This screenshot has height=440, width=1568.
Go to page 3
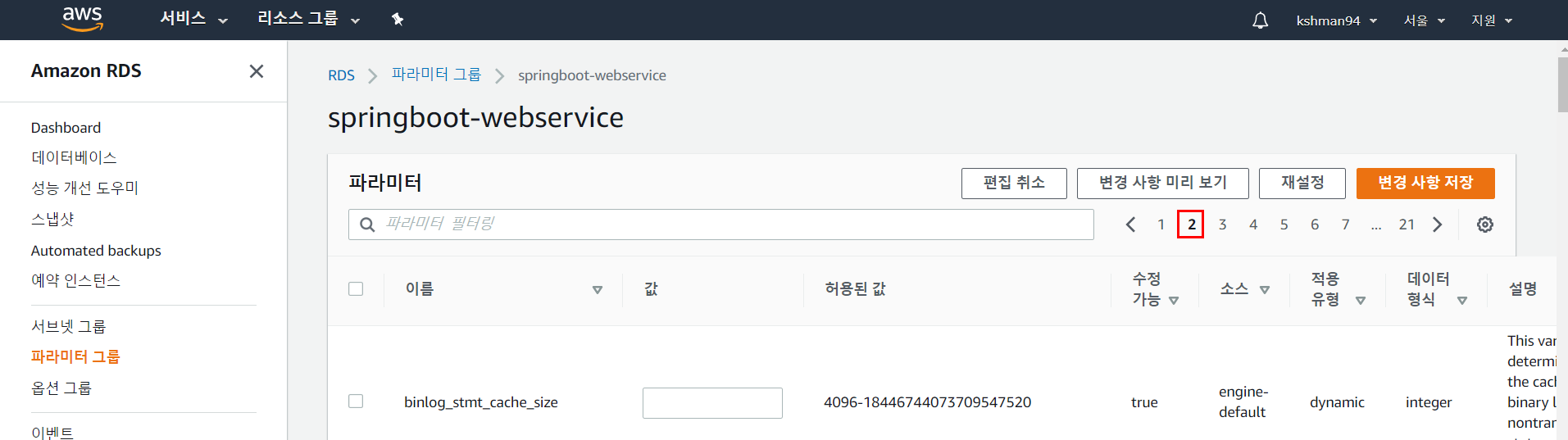click(x=1222, y=225)
